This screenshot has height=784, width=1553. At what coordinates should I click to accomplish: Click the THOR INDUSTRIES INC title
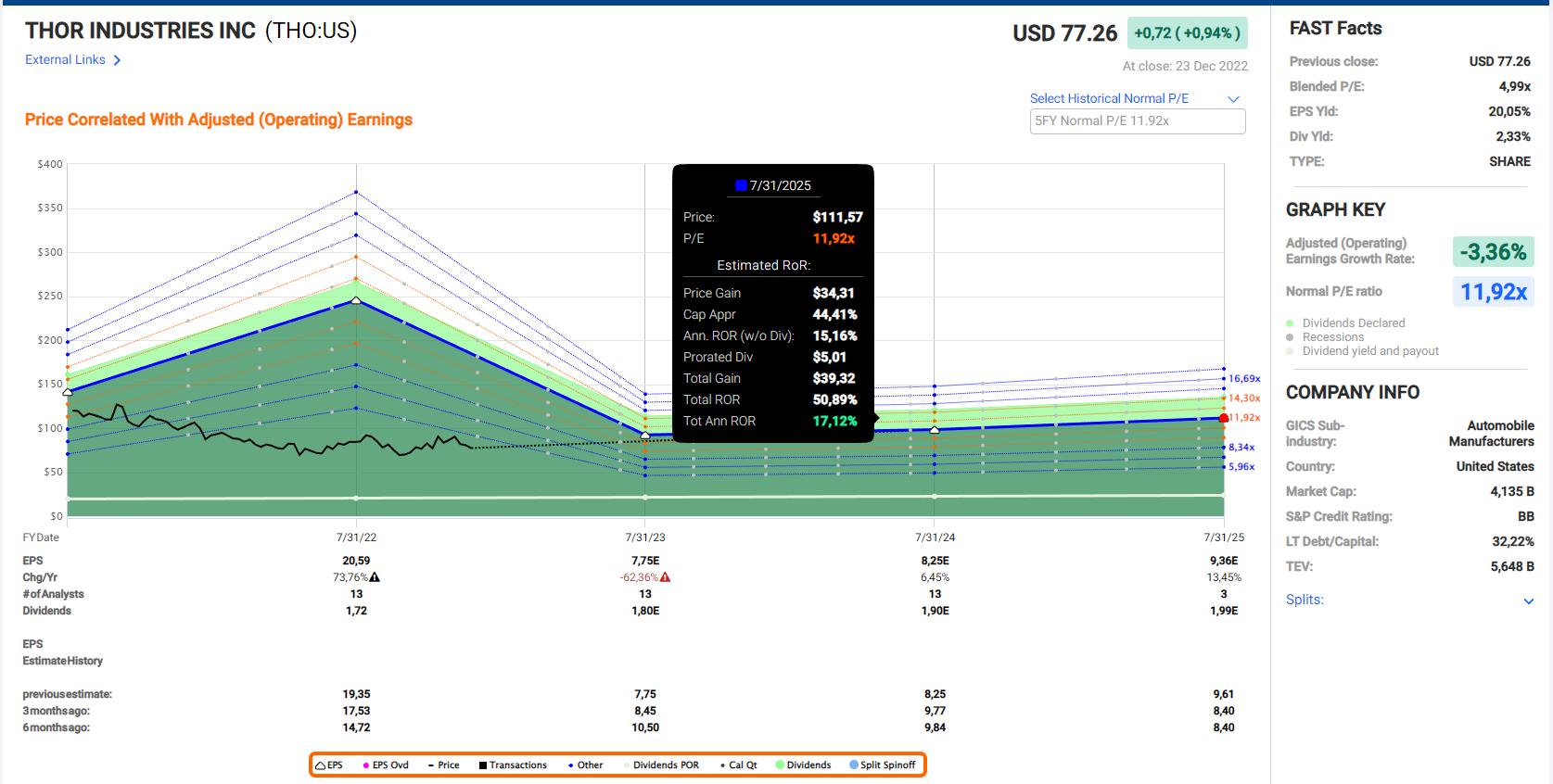pyautogui.click(x=140, y=31)
